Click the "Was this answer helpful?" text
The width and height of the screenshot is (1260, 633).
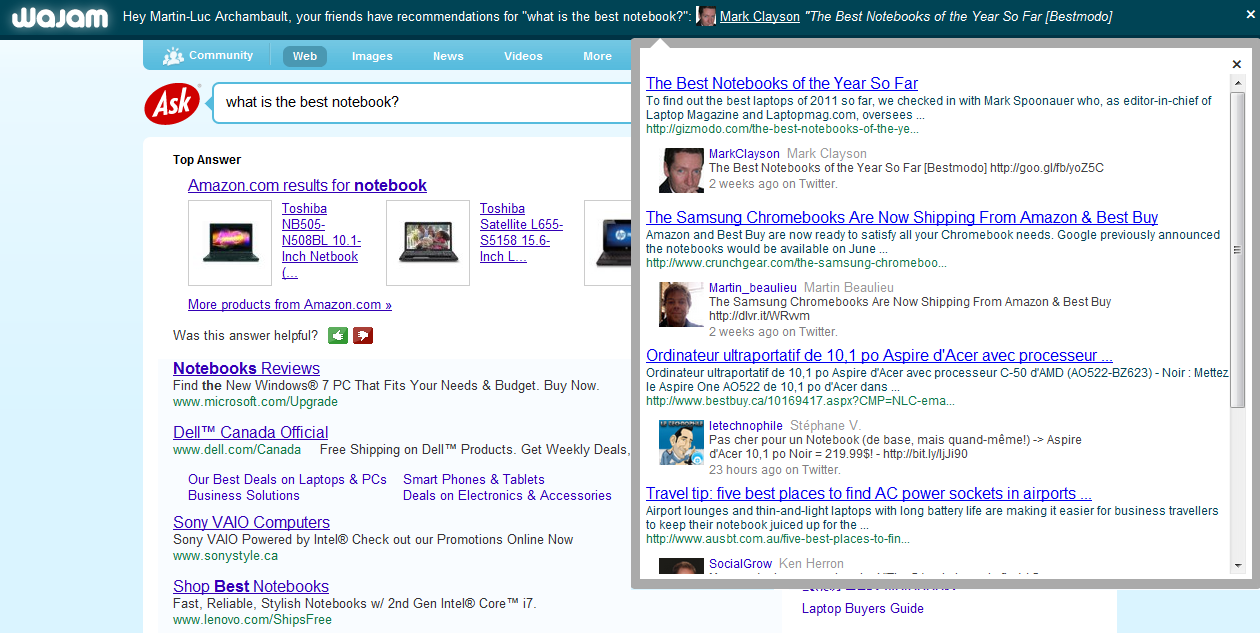coord(246,336)
